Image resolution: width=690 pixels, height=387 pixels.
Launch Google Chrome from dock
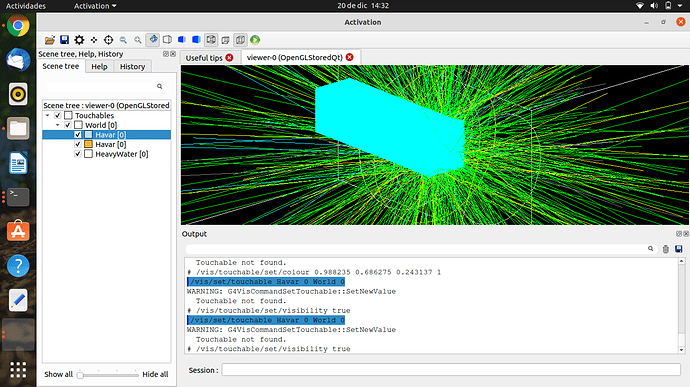point(18,26)
